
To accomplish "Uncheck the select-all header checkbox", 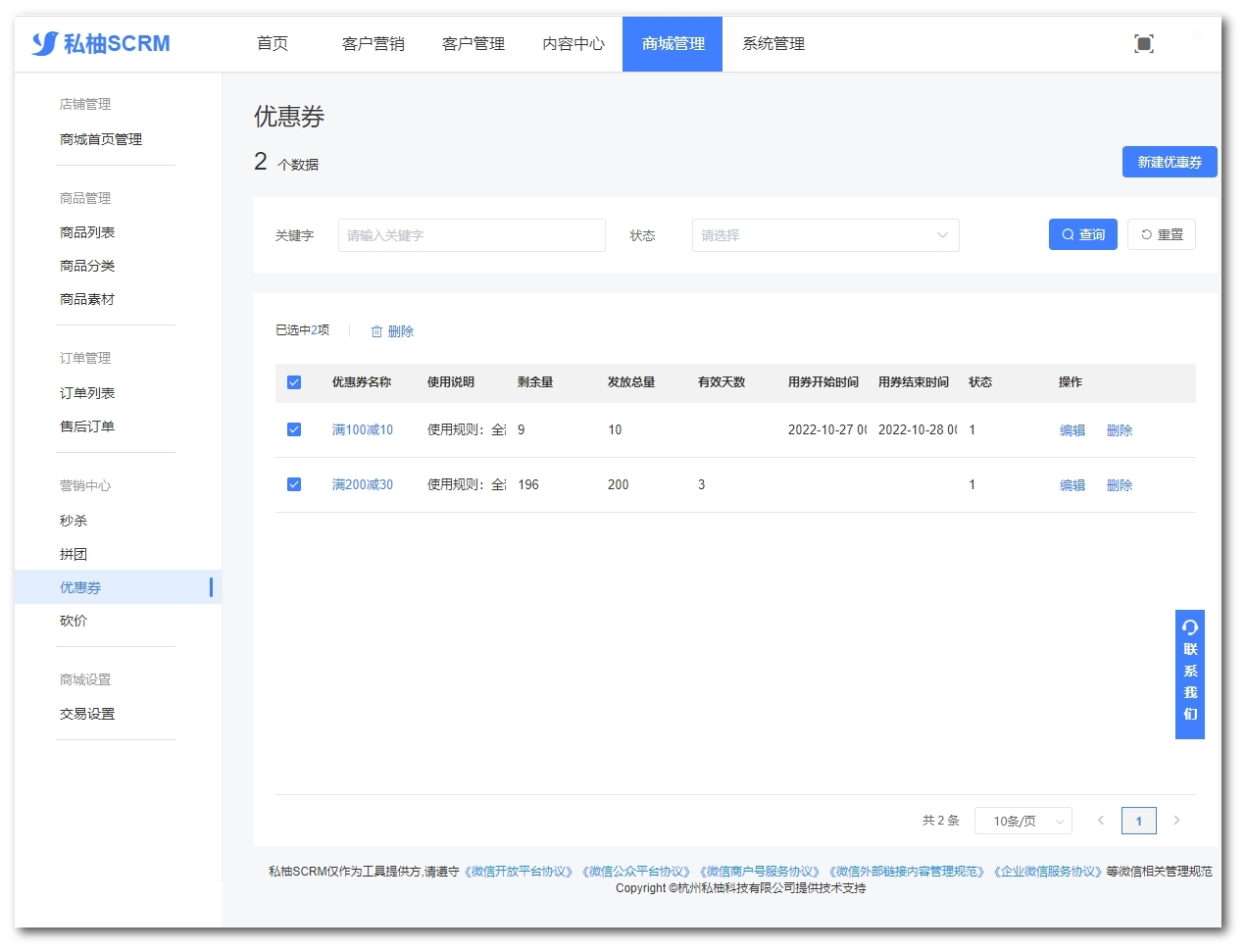I will click(x=294, y=382).
